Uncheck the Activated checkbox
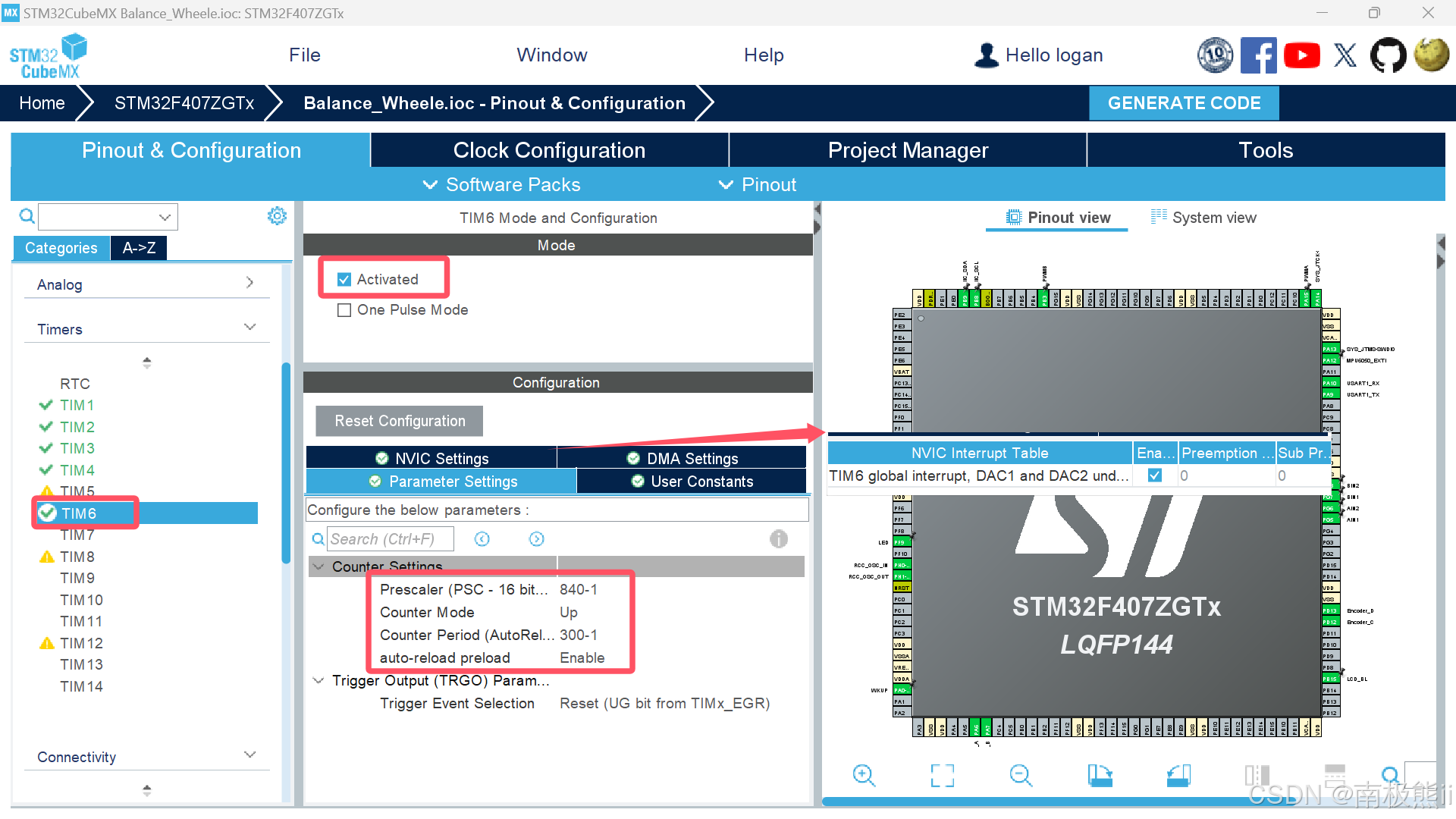Screen dimensions: 1456x819 pos(344,280)
